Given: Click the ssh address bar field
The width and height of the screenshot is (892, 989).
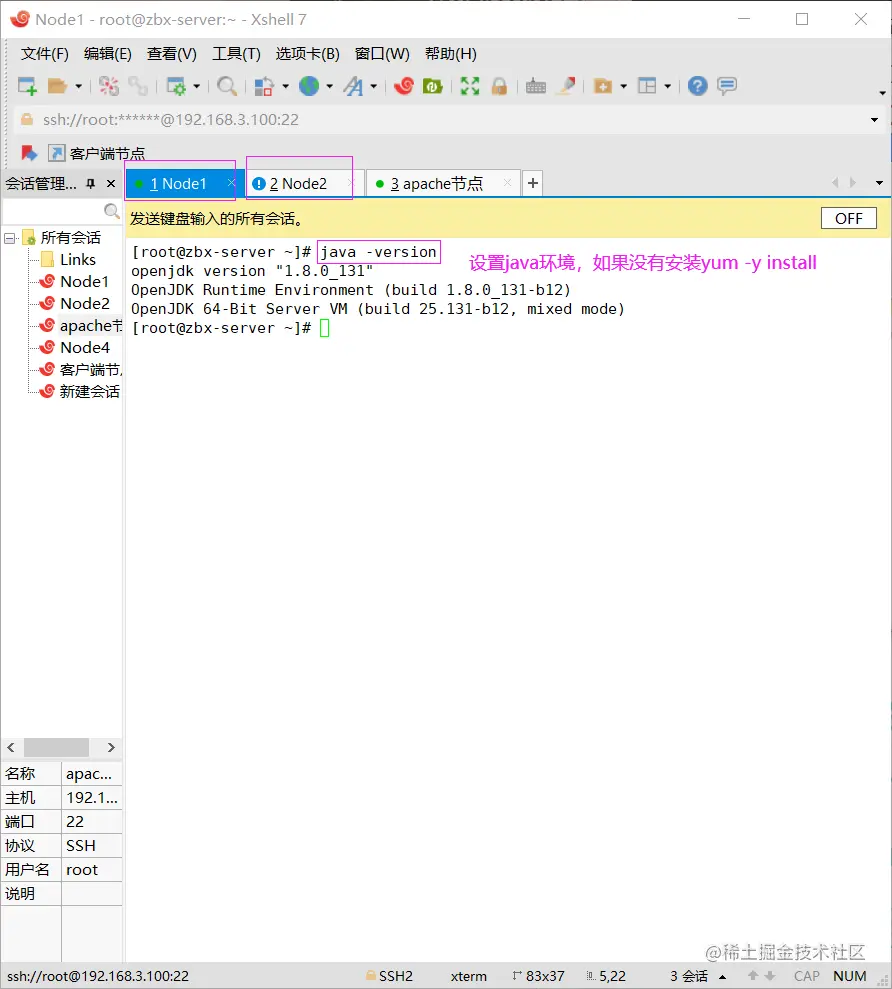Looking at the screenshot, I should click(445, 120).
